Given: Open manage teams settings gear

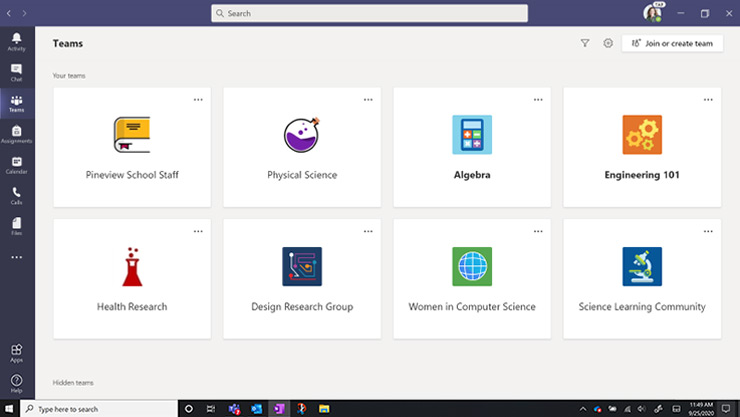Looking at the screenshot, I should point(608,44).
